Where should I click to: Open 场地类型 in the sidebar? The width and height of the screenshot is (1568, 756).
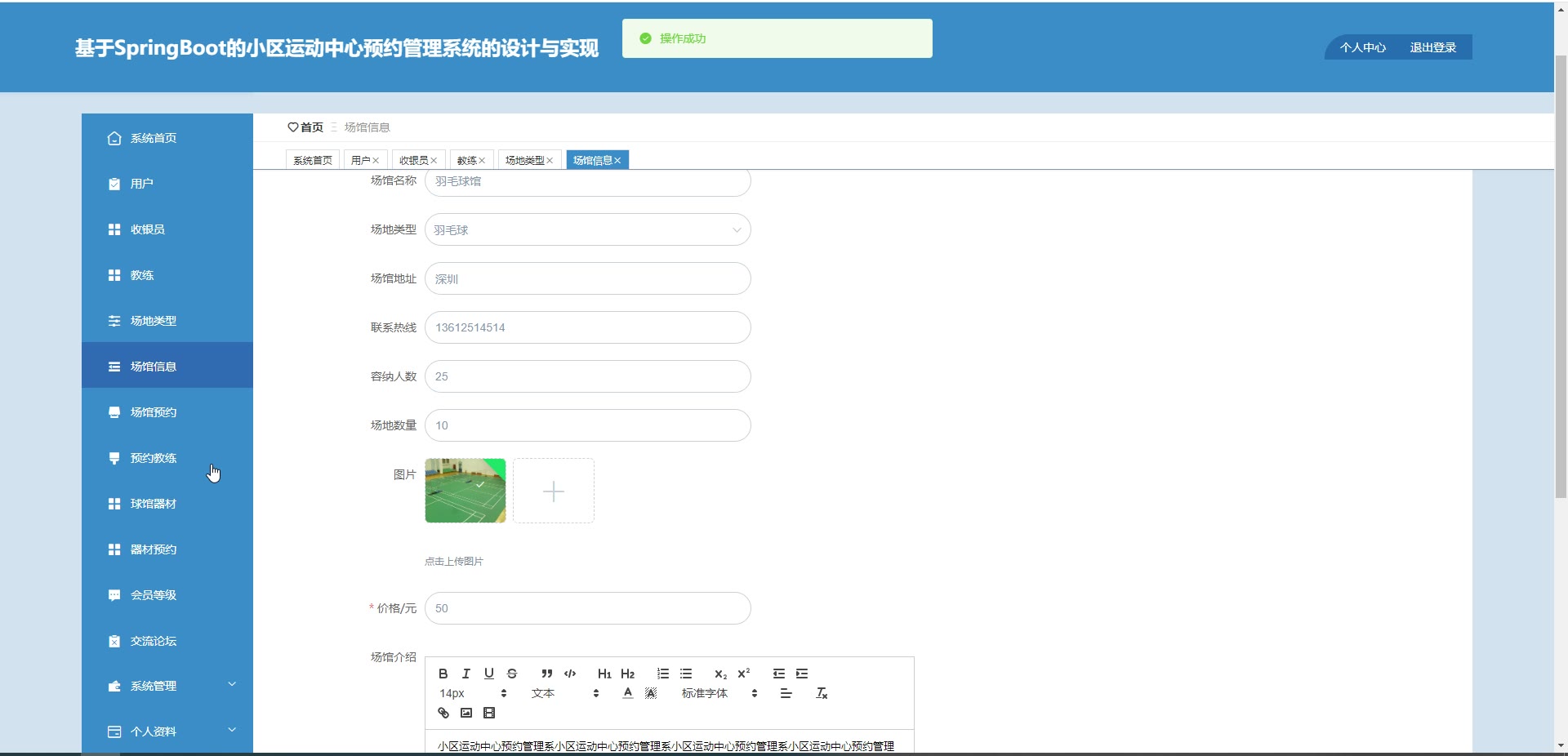click(x=167, y=321)
